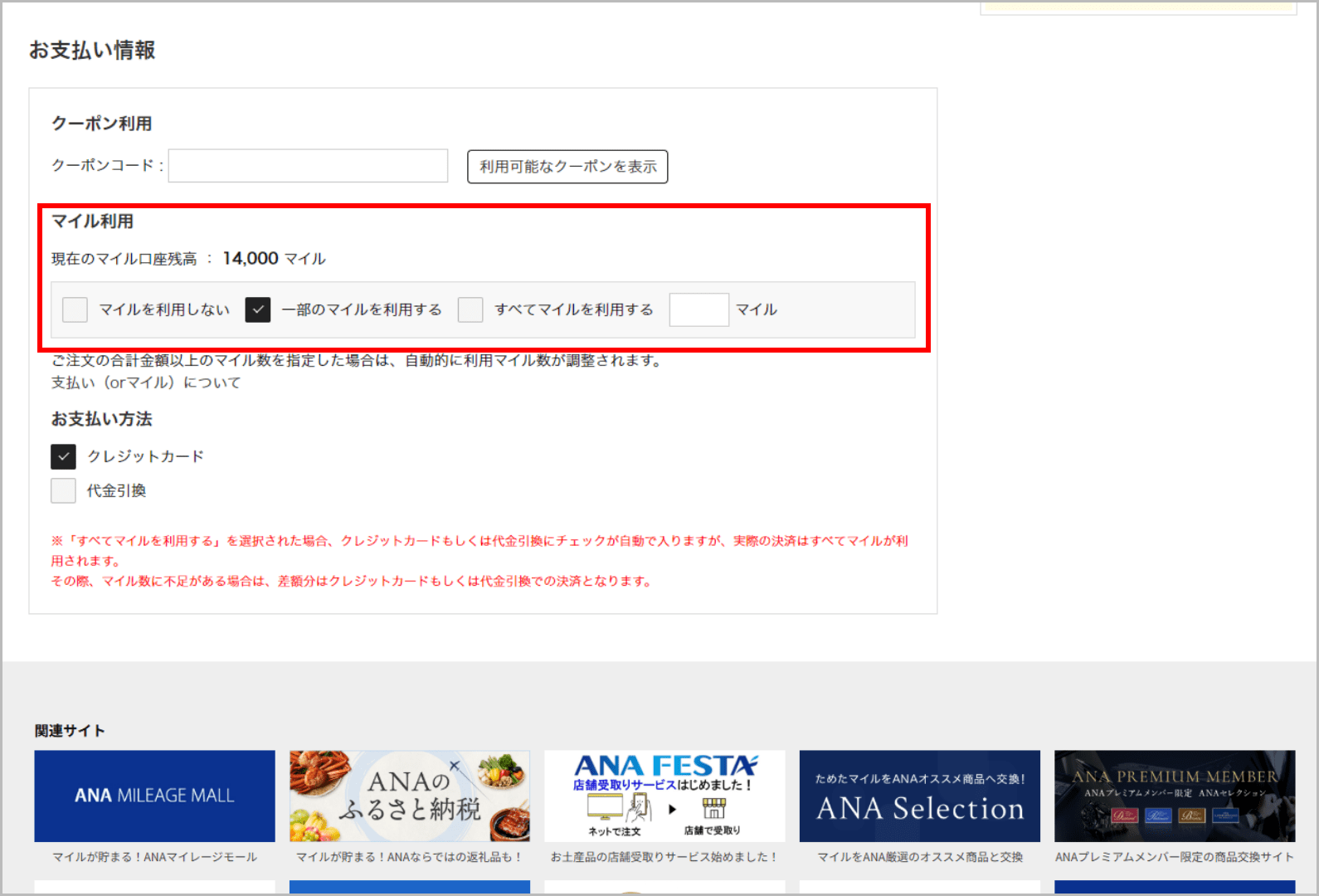The height and width of the screenshot is (896, 1319).
Task: Click the マイルが貯まる！ANAならではの返礼品も caption
Action: 409,857
